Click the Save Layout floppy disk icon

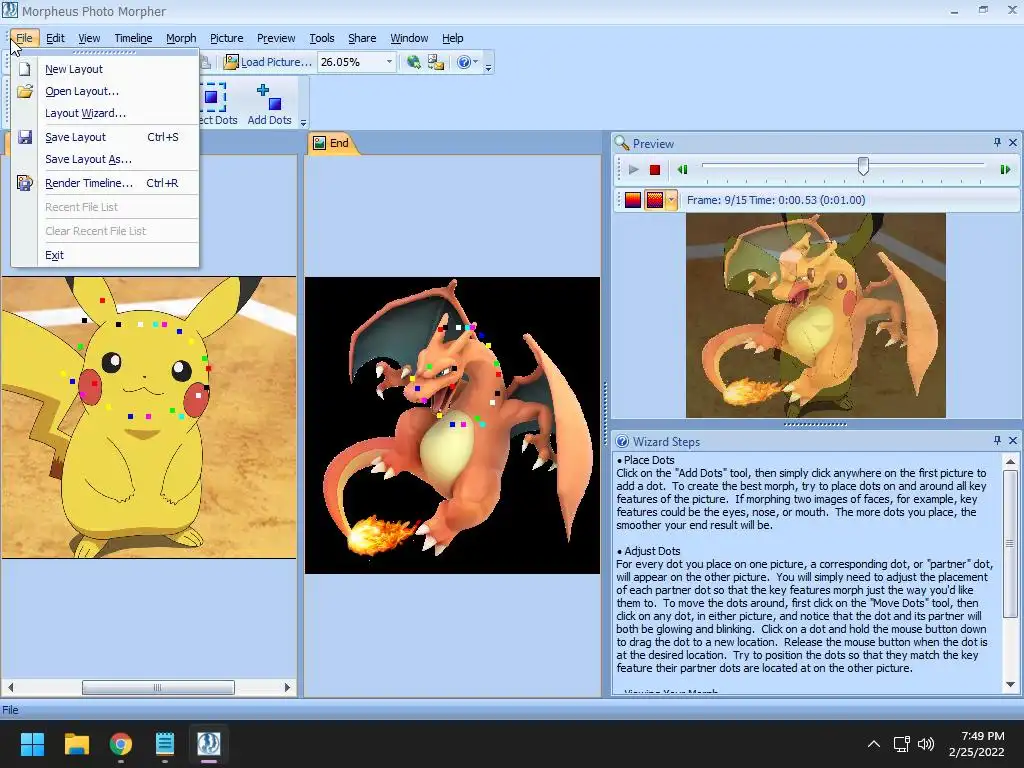pos(25,137)
